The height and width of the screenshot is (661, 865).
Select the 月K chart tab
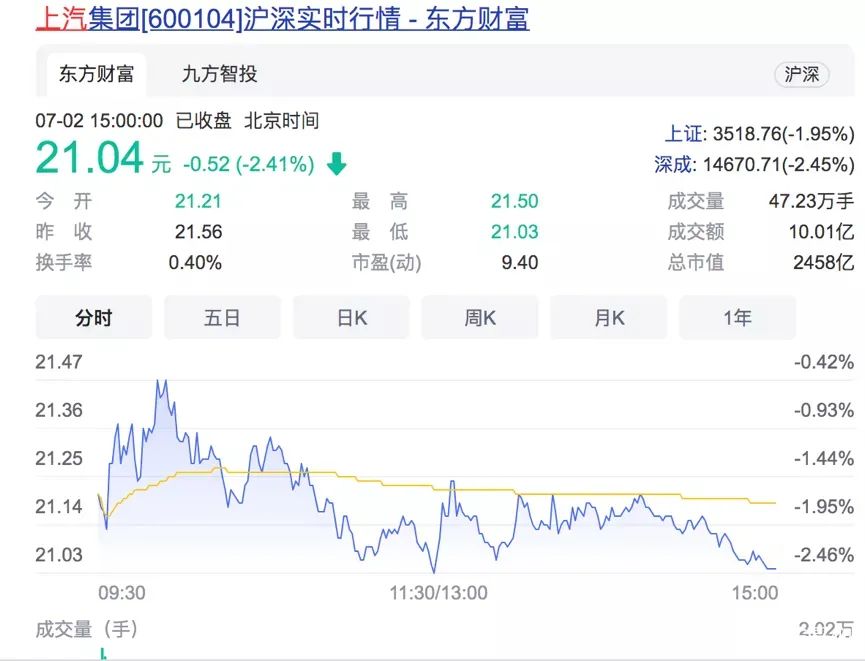coord(608,318)
